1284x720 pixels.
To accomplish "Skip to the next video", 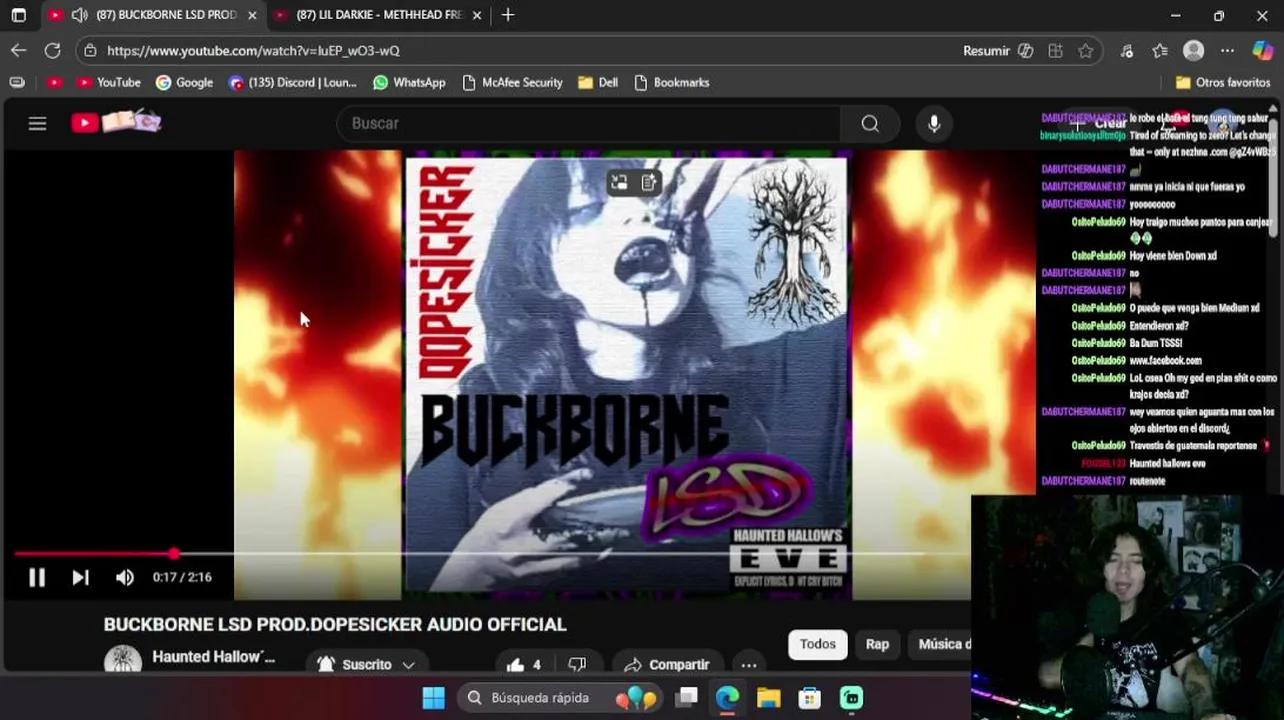I will coord(81,577).
